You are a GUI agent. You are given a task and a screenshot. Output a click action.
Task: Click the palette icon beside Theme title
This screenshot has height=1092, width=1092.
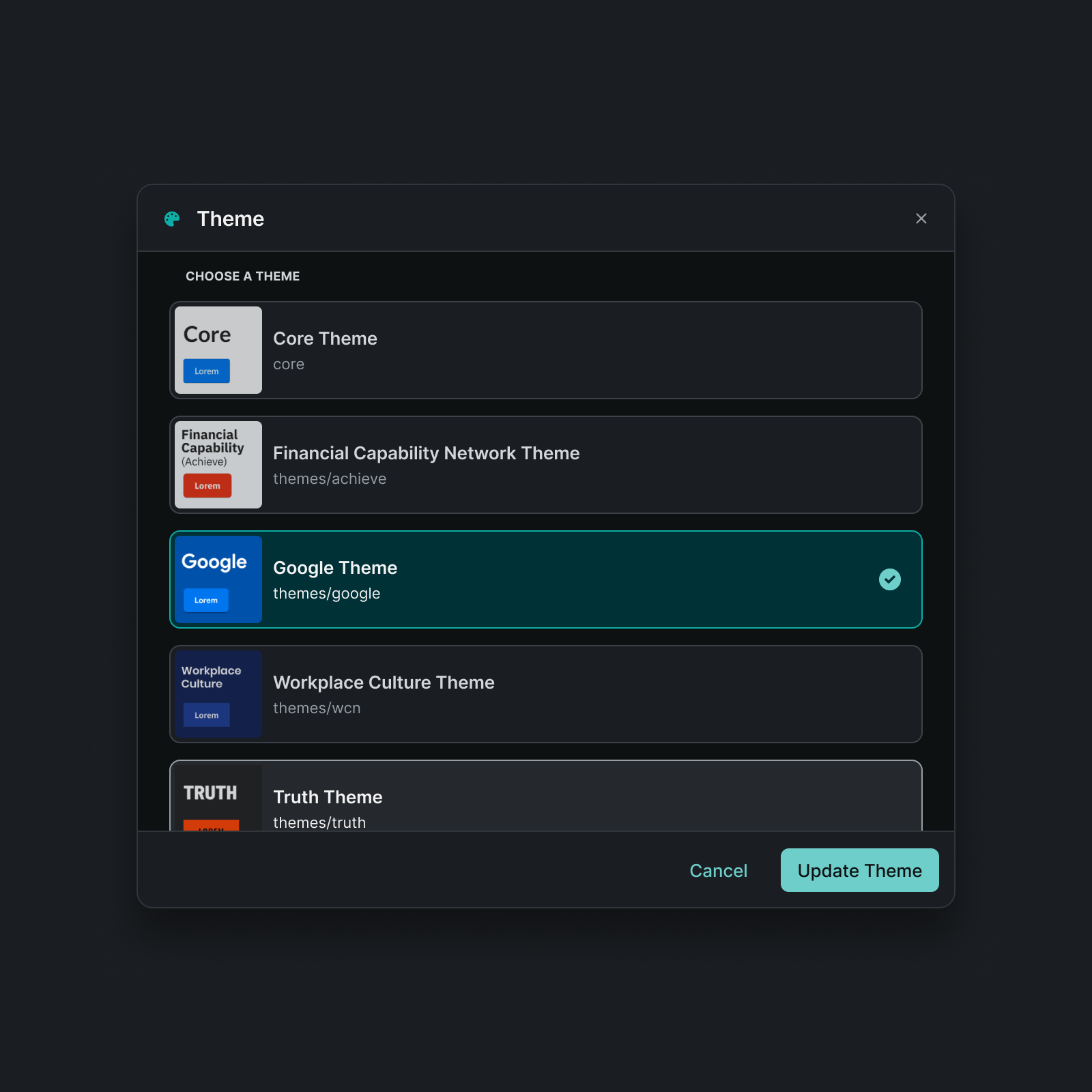coord(171,218)
